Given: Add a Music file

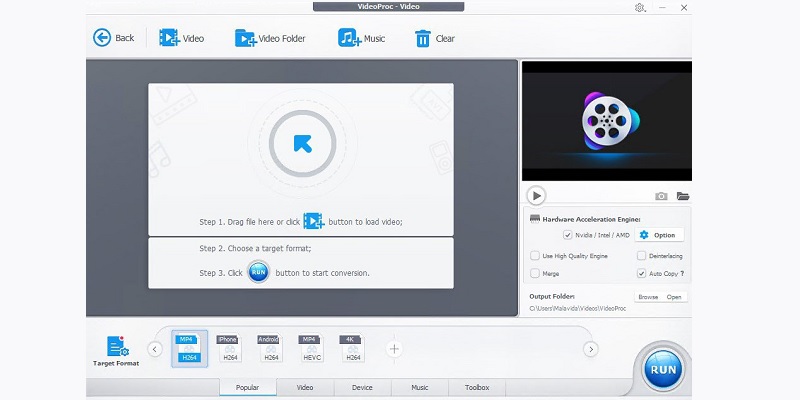Looking at the screenshot, I should pyautogui.click(x=361, y=38).
